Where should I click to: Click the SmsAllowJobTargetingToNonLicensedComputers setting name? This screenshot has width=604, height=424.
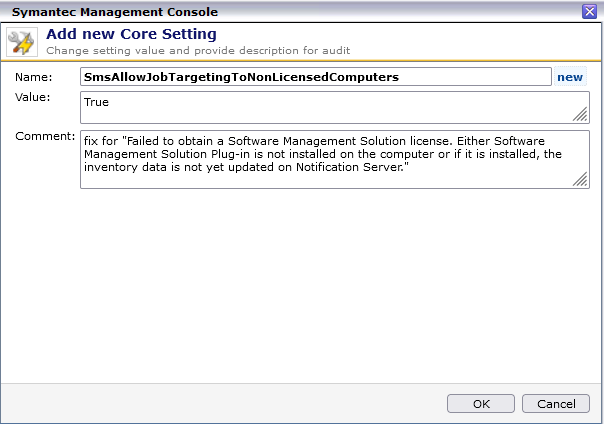click(241, 77)
